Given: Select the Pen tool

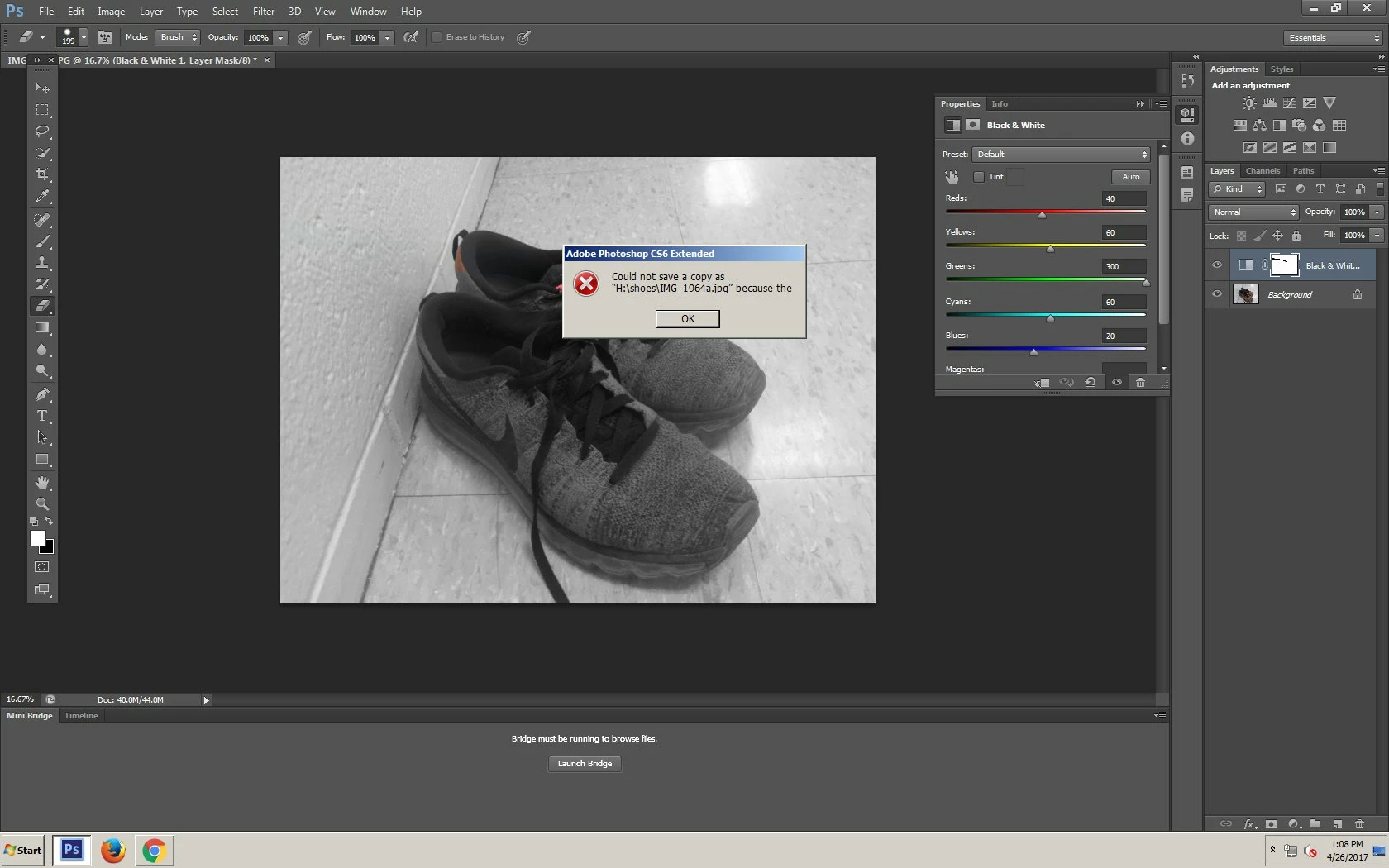Looking at the screenshot, I should point(42,394).
